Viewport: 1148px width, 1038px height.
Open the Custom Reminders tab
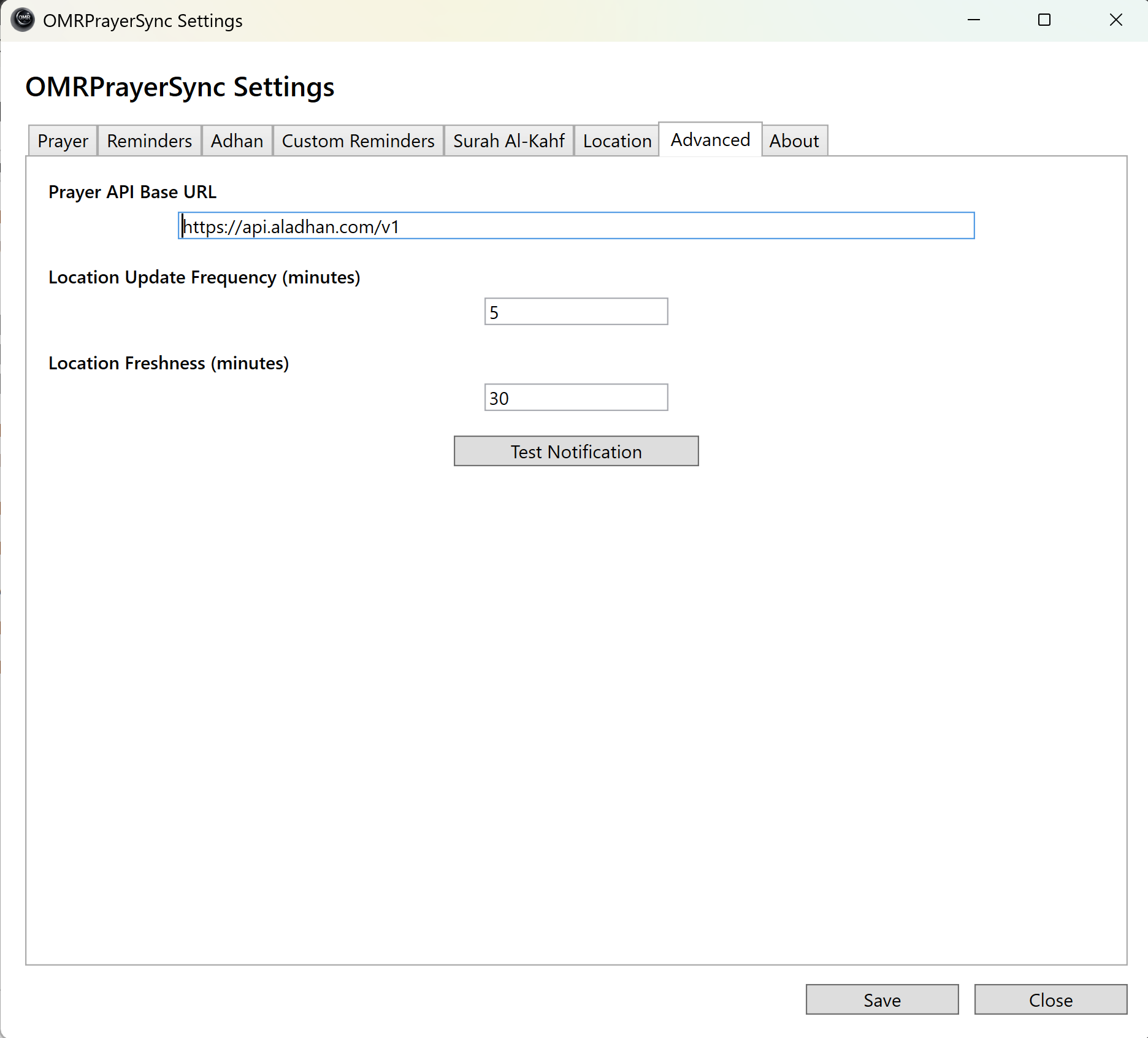tap(358, 140)
